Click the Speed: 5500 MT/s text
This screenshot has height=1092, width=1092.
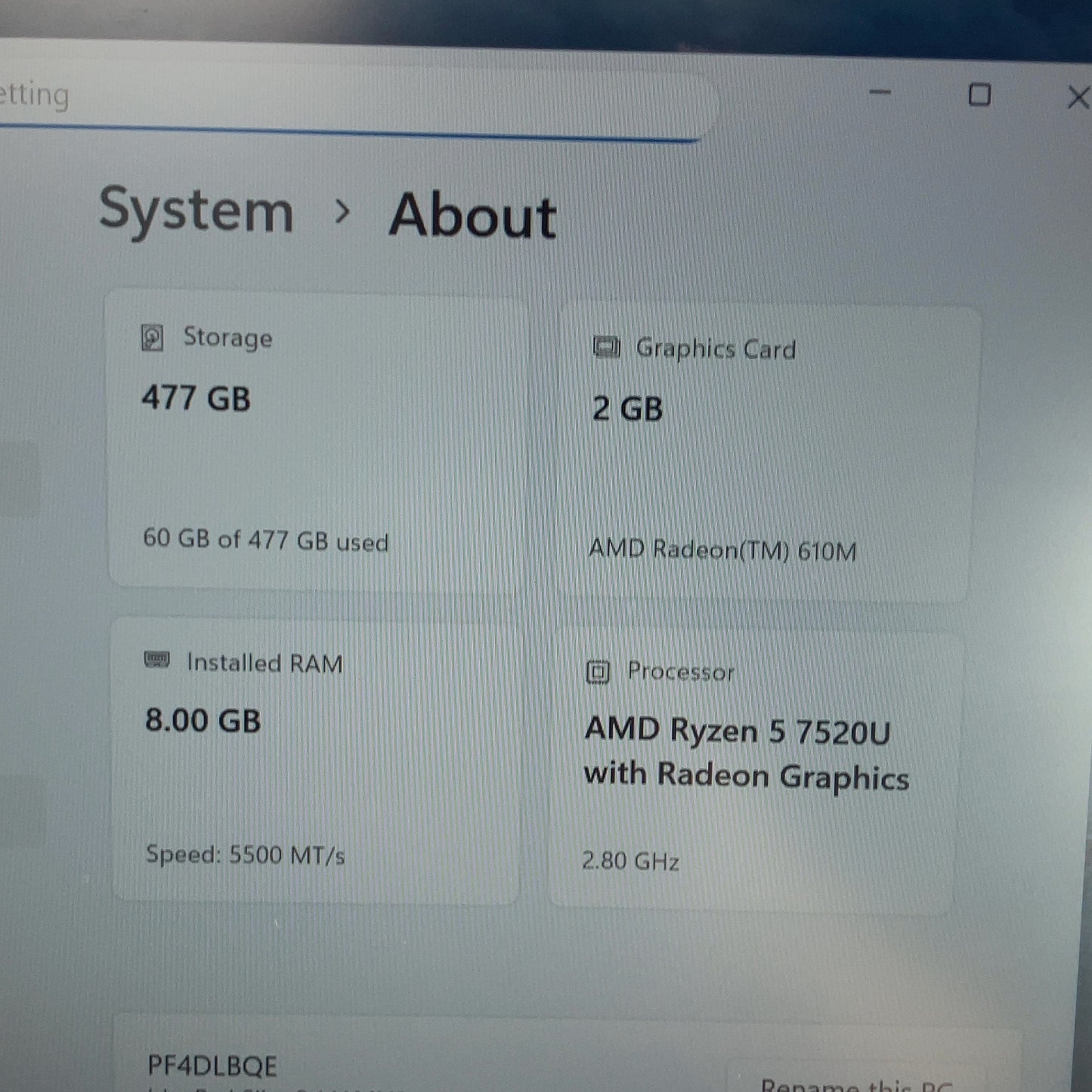[245, 855]
